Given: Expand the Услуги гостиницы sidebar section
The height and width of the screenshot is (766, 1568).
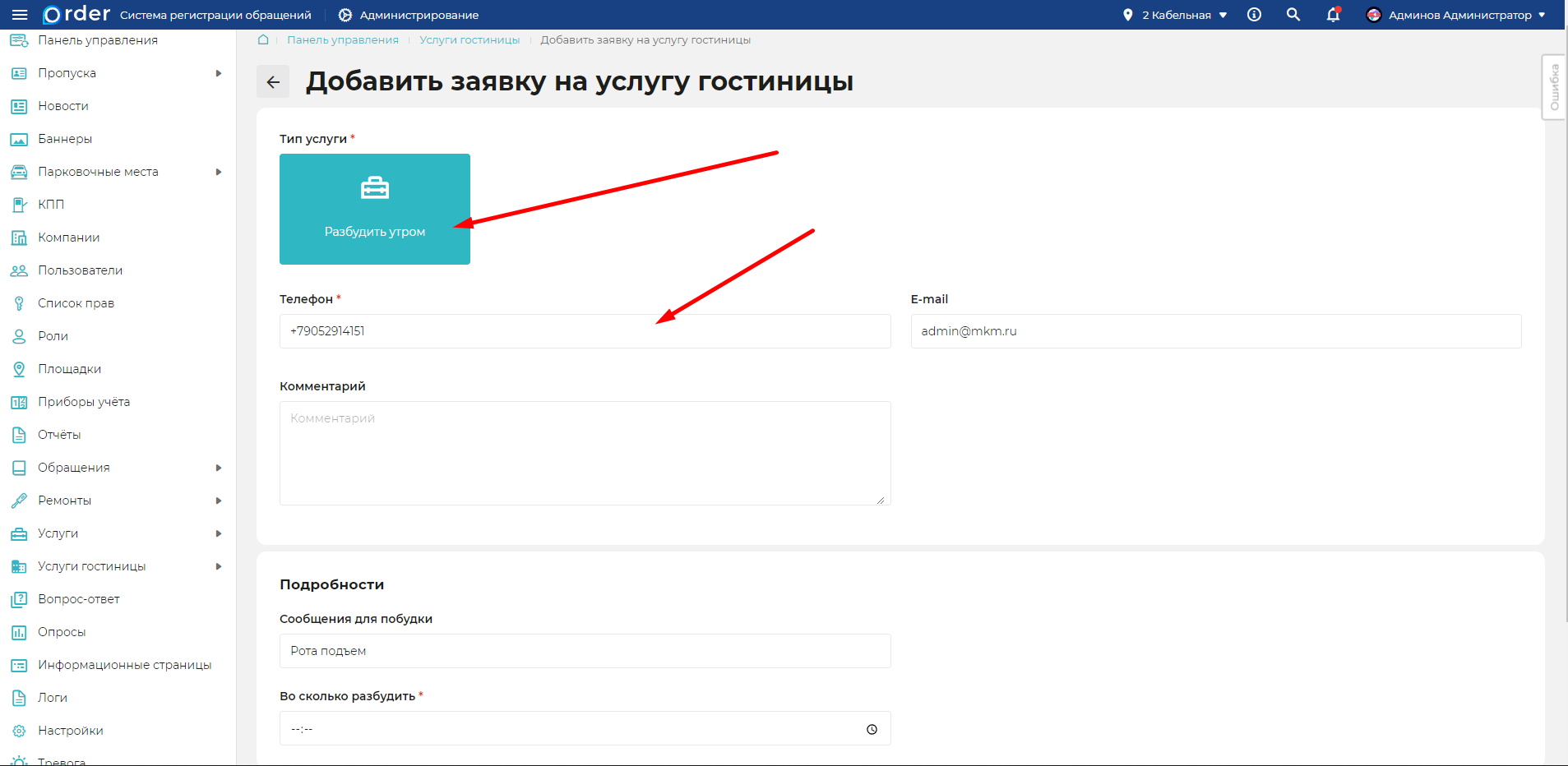Looking at the screenshot, I should [x=219, y=565].
